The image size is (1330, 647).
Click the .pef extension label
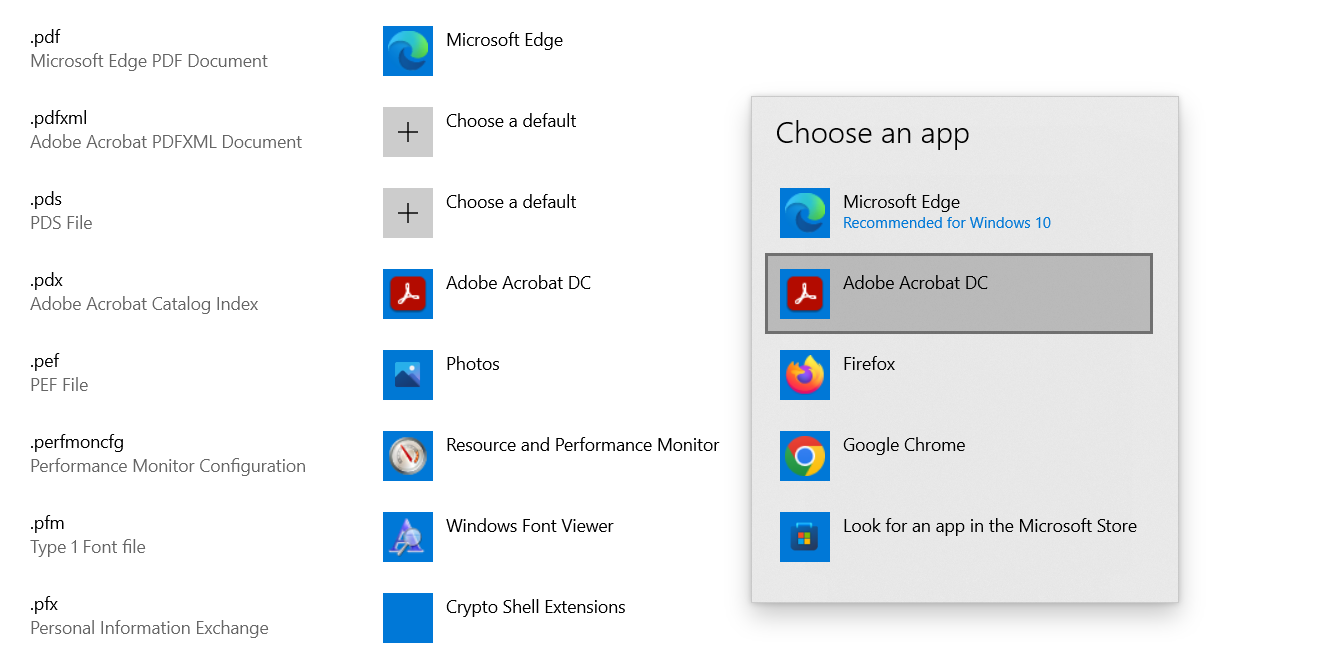[45, 362]
